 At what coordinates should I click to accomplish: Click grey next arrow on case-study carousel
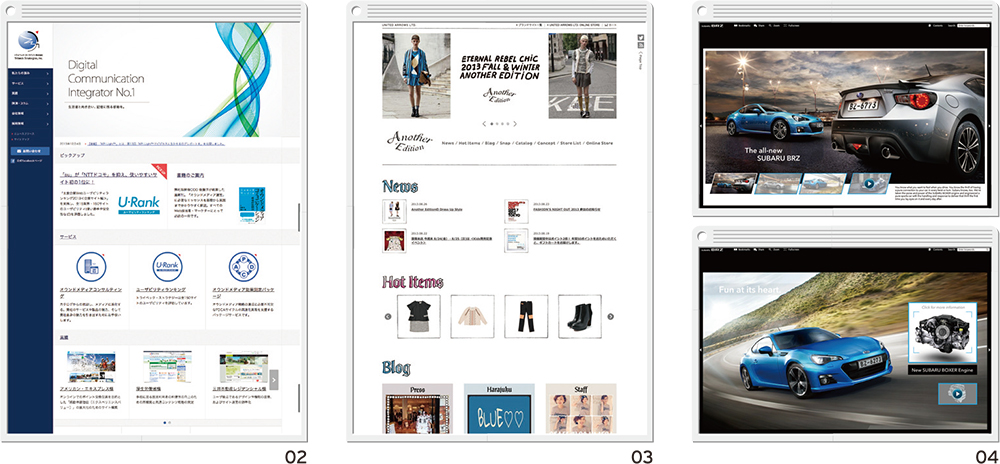[x=274, y=380]
